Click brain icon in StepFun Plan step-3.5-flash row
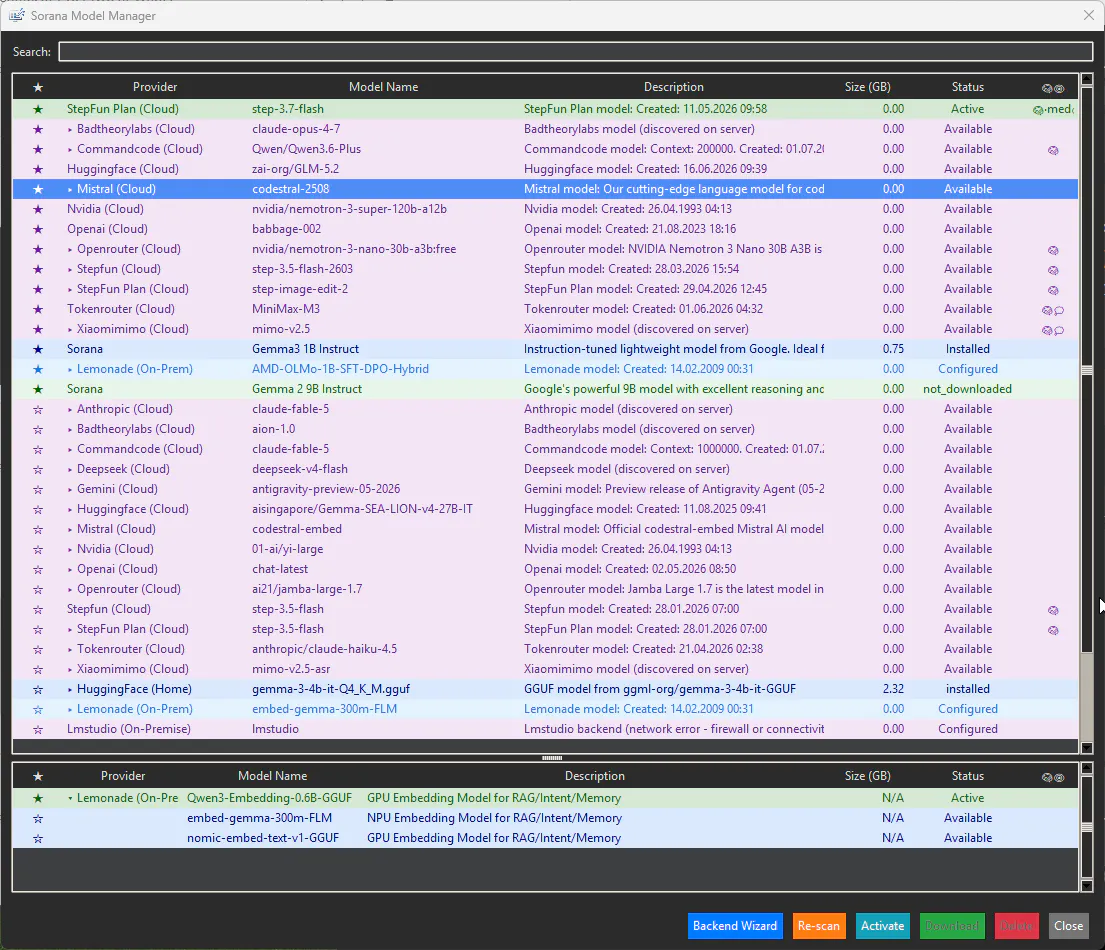The image size is (1105, 950). point(1053,630)
